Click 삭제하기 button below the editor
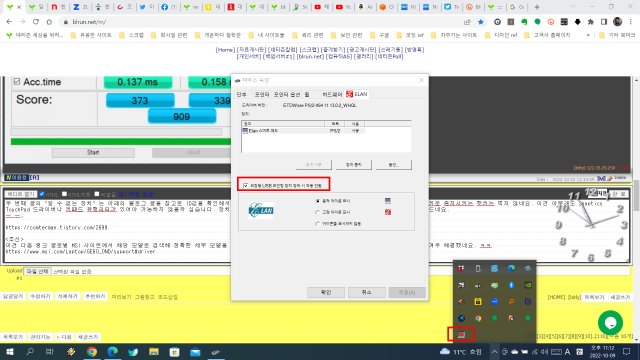 tap(67, 296)
